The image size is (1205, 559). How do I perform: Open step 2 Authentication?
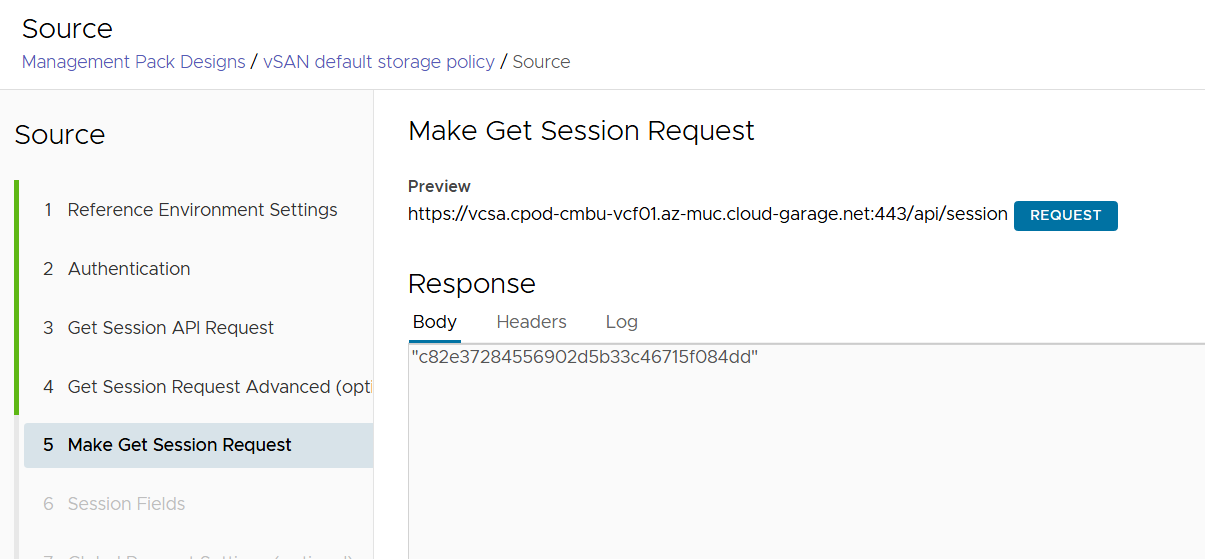pos(129,269)
